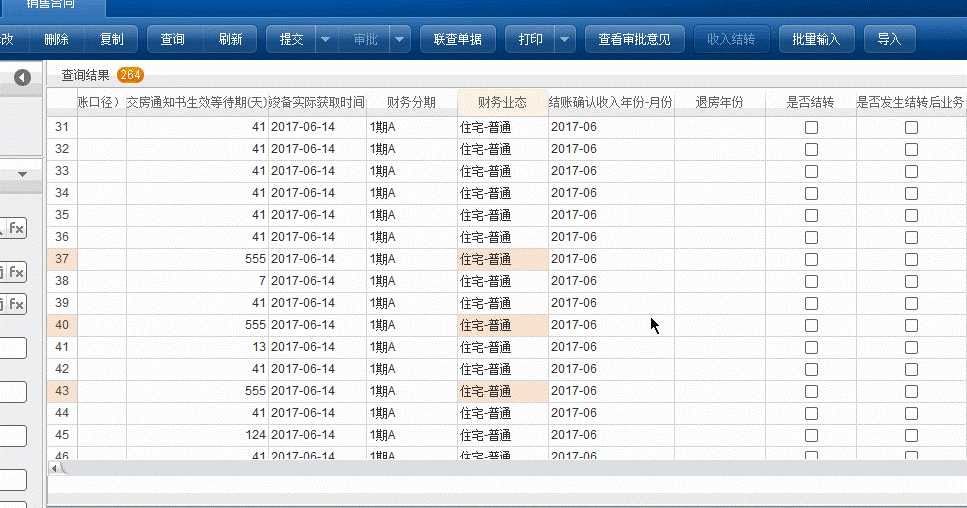Screen dimensions: 967x508
Task: Expand the left panel section triangle
Action: click(x=22, y=174)
